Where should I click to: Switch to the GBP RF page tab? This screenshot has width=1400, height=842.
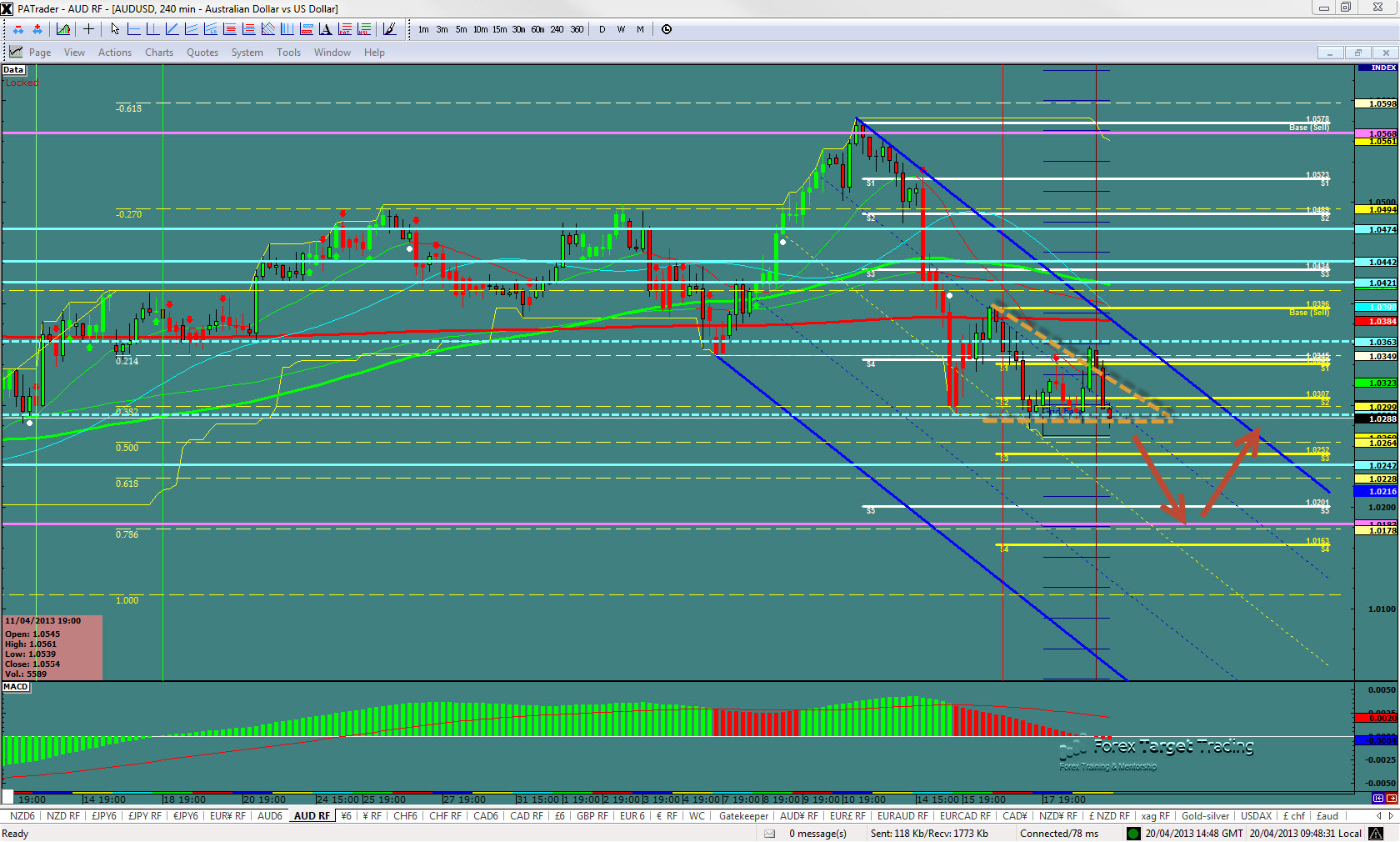(592, 816)
